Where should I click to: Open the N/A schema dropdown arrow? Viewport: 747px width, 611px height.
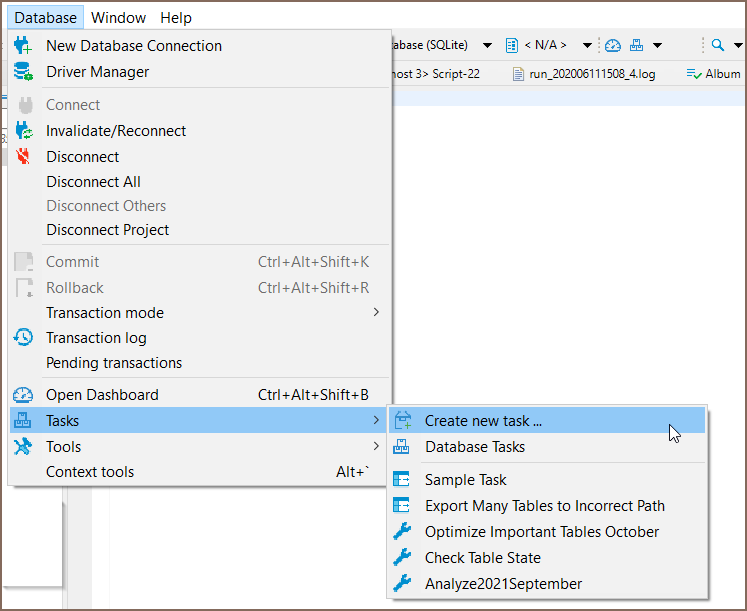click(587, 45)
